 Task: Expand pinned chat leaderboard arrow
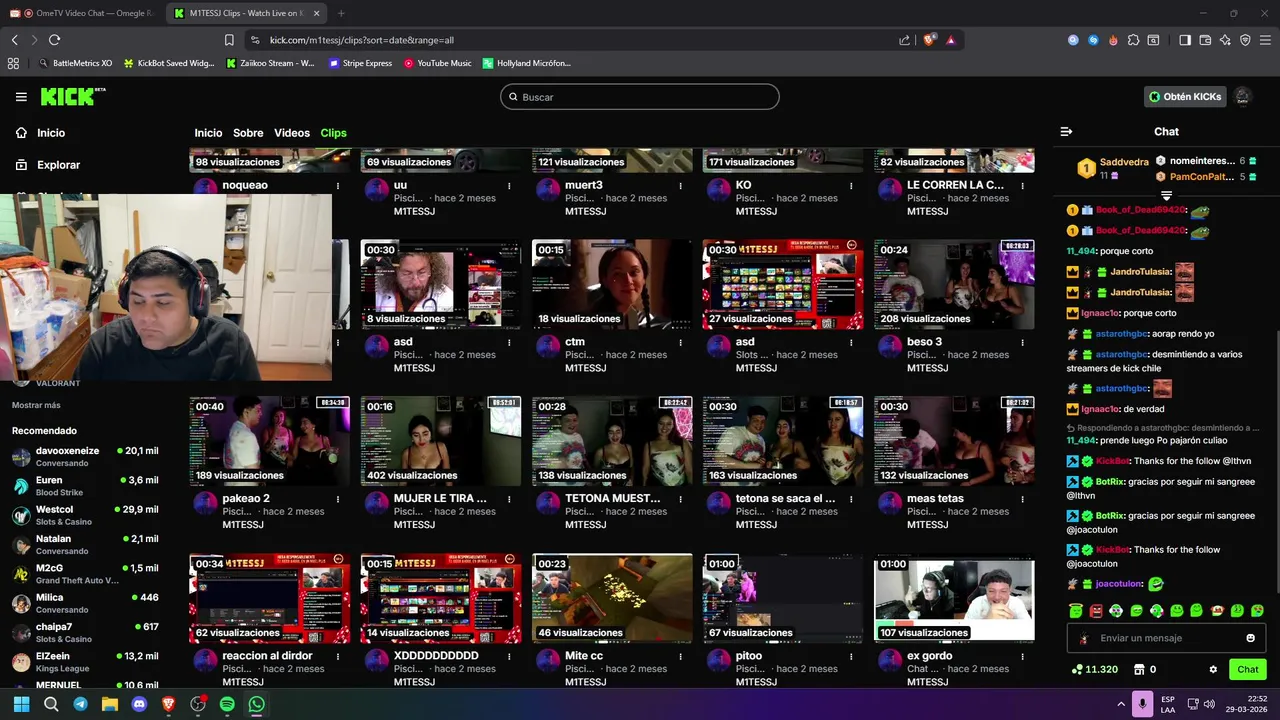click(x=1166, y=196)
